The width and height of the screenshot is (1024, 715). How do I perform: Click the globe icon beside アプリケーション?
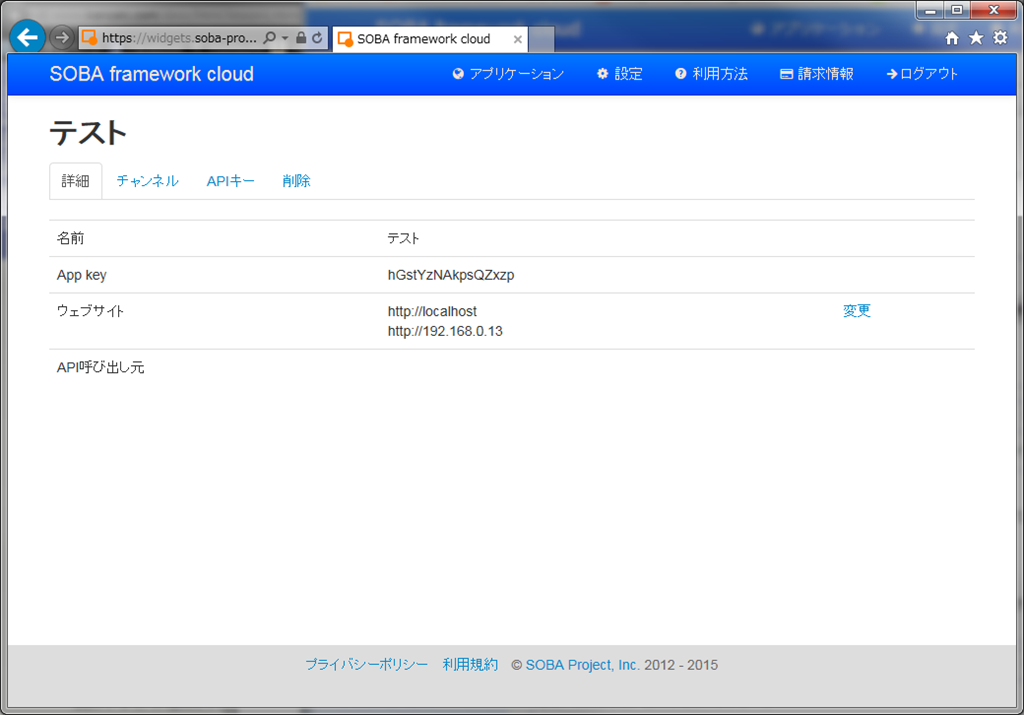click(x=458, y=74)
